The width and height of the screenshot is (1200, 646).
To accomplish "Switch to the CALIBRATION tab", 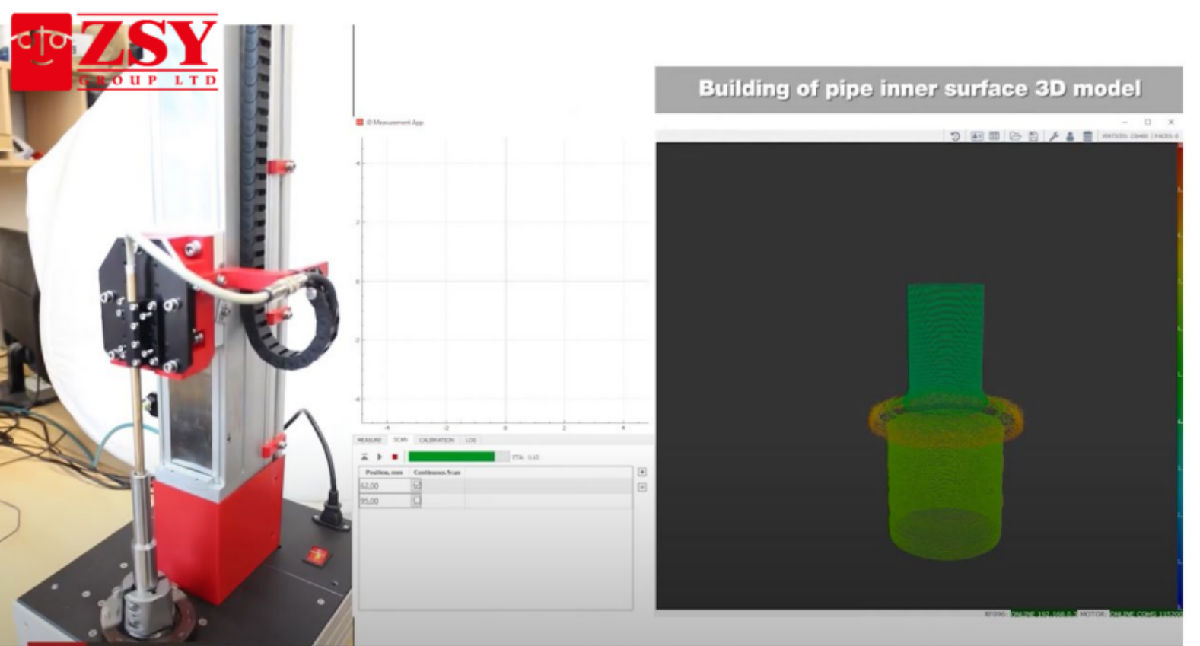I will click(436, 440).
